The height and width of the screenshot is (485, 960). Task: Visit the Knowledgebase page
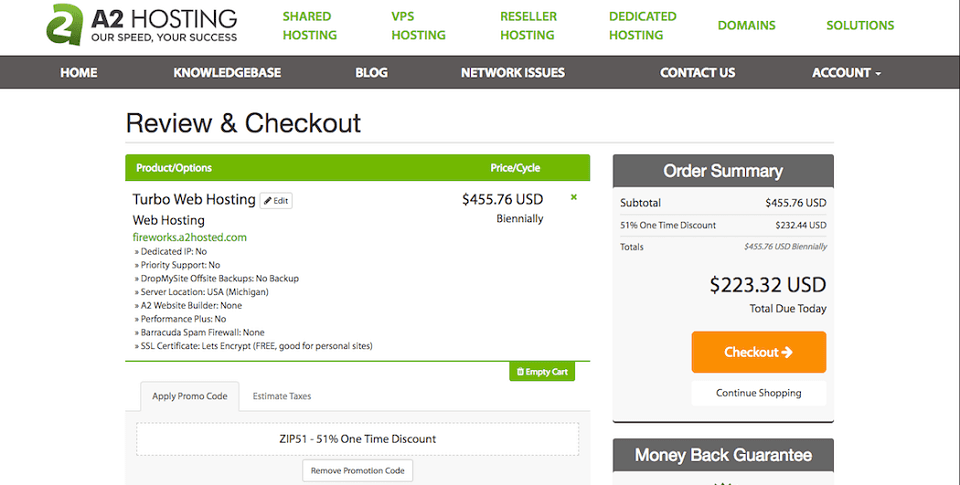point(227,73)
